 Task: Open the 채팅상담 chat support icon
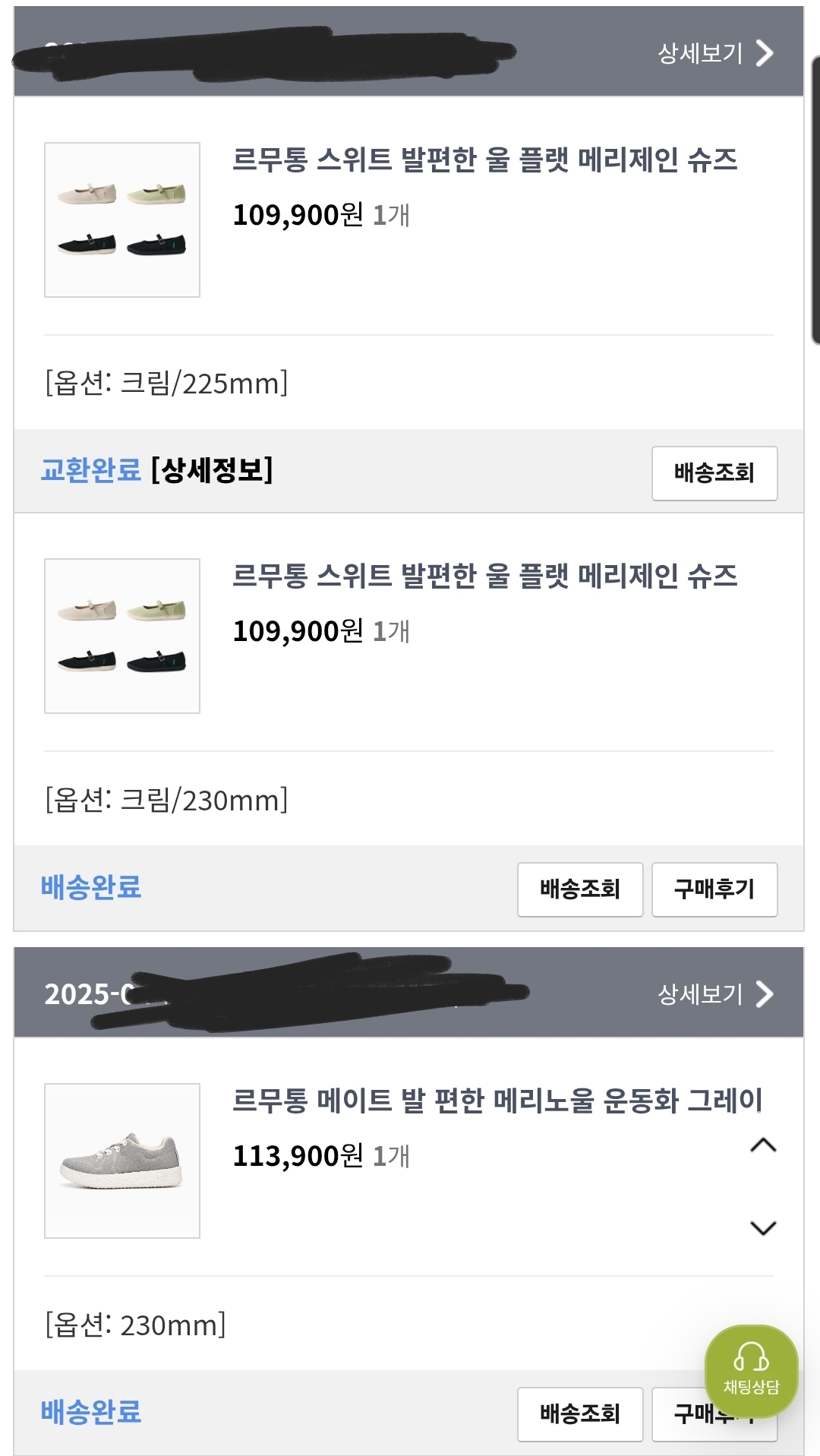pyautogui.click(x=751, y=1370)
